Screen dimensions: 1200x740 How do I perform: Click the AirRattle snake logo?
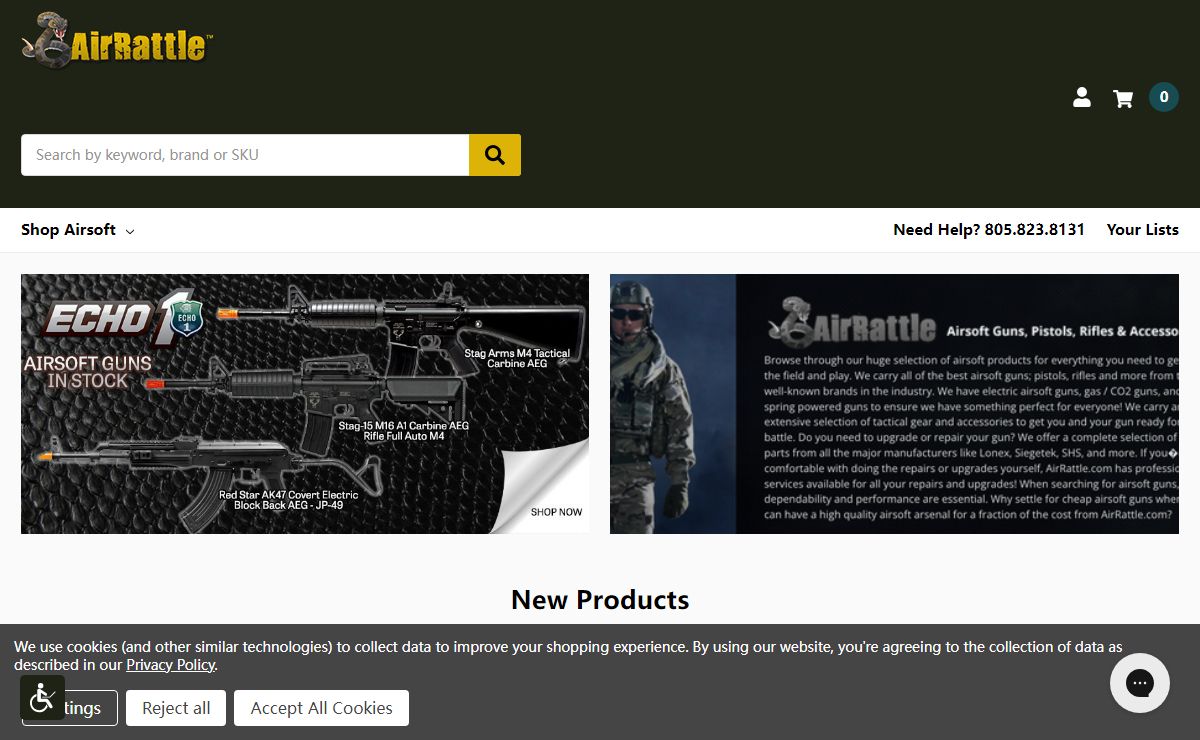[x=116, y=41]
